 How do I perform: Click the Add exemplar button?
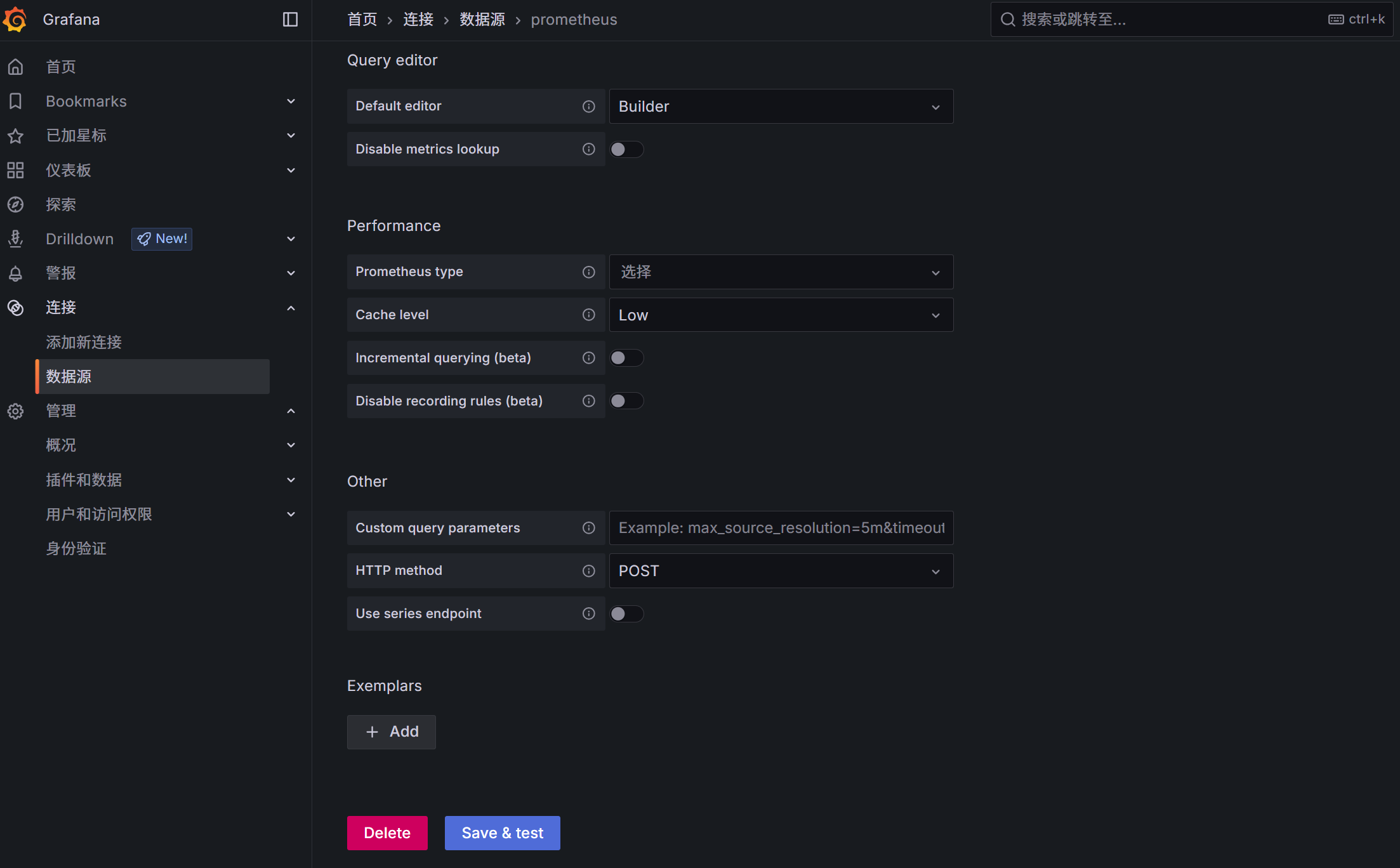(392, 732)
